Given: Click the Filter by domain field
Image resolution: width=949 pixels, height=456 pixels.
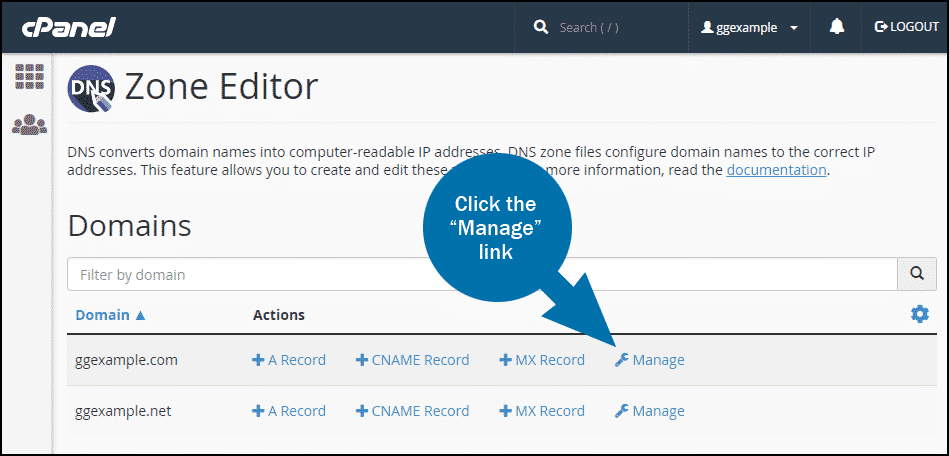Looking at the screenshot, I should tap(482, 274).
